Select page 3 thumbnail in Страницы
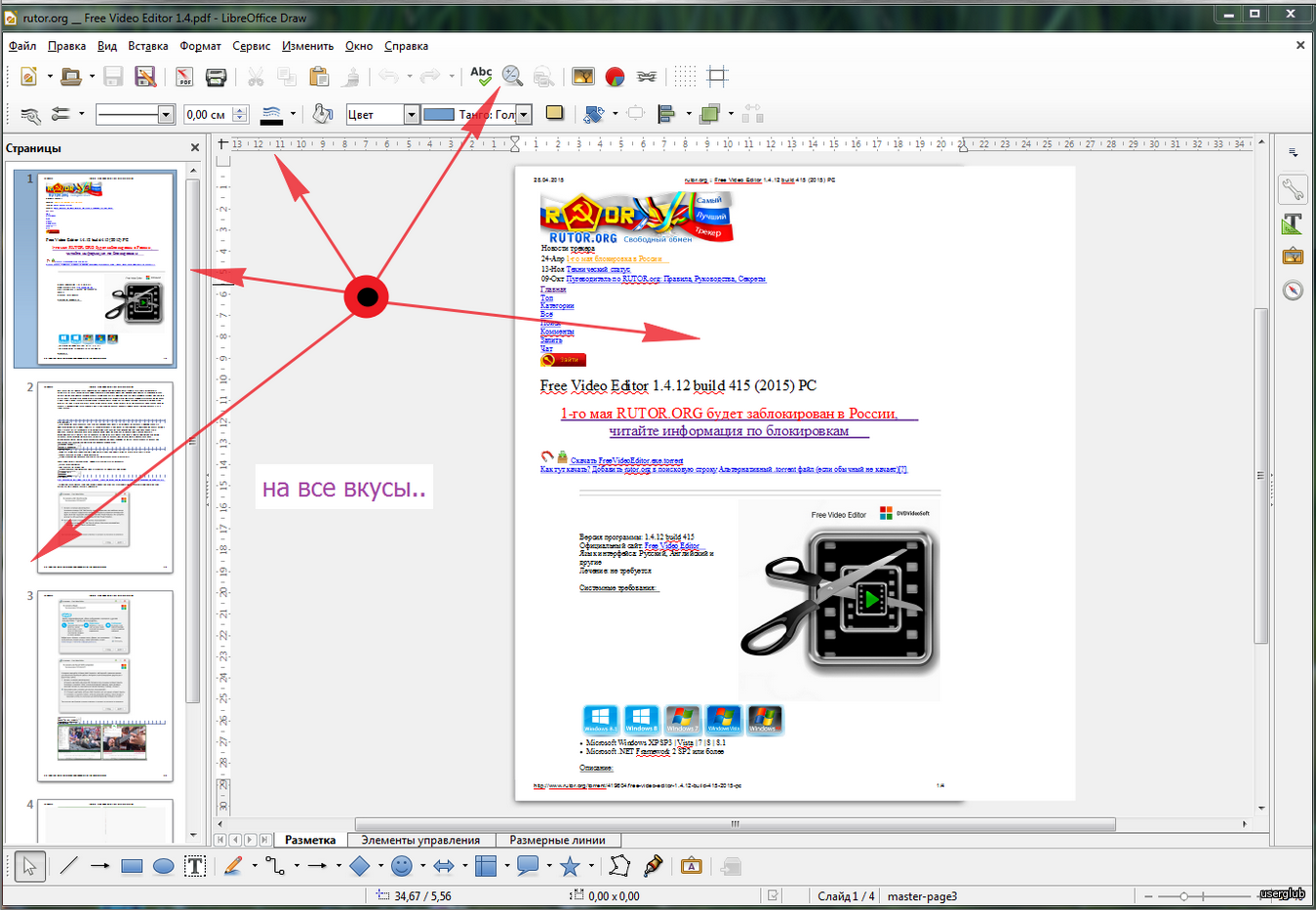The width and height of the screenshot is (1316, 910). tap(104, 686)
